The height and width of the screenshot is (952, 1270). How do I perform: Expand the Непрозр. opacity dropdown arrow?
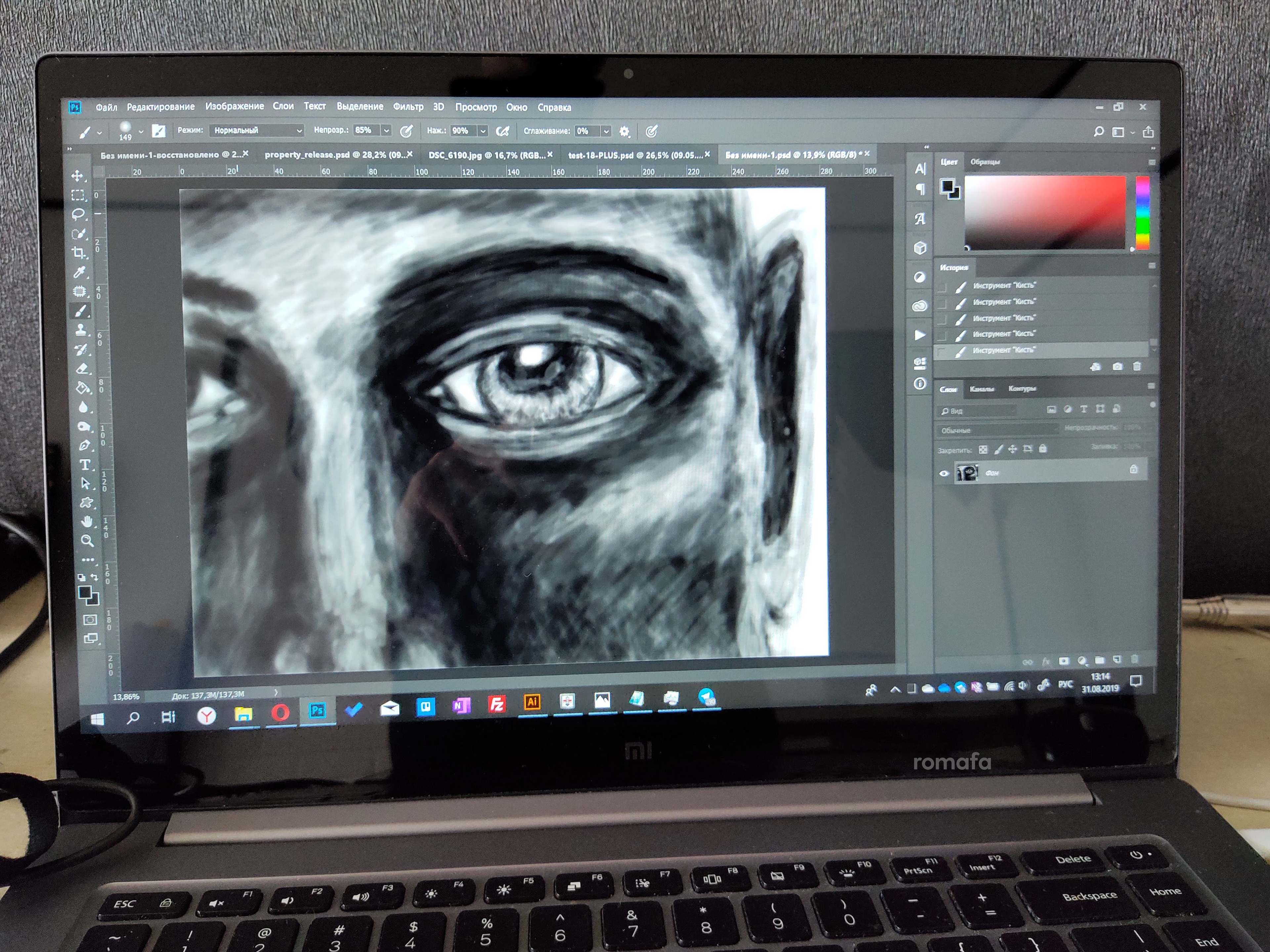click(386, 131)
